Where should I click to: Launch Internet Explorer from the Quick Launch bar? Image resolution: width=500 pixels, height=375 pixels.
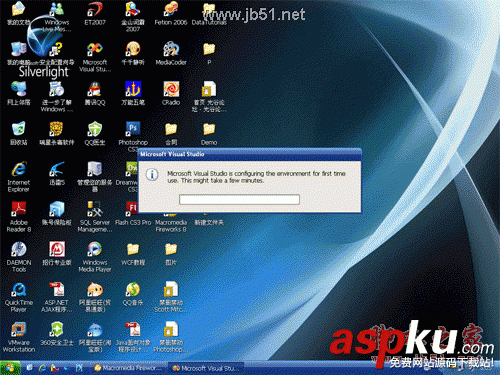coord(42,368)
